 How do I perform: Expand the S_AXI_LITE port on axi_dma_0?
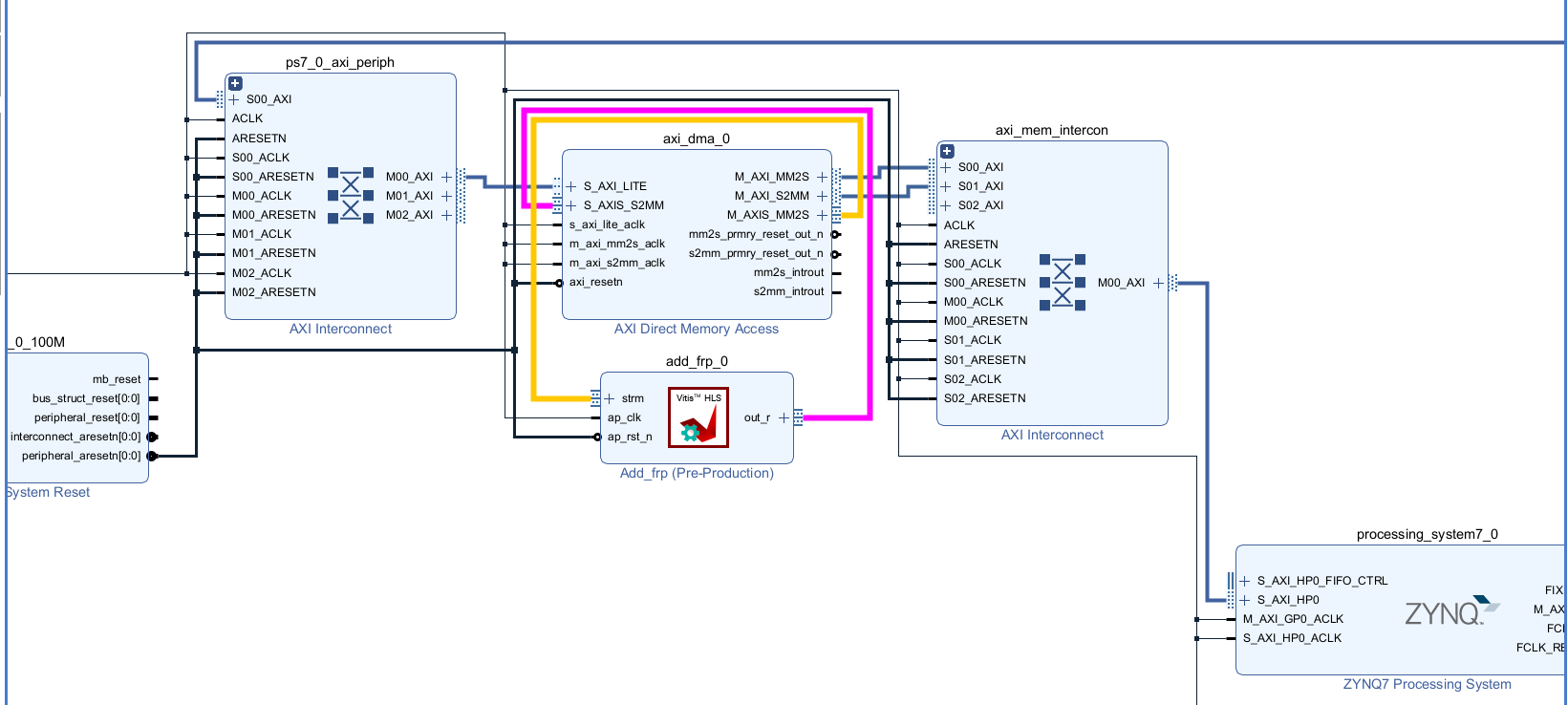click(571, 186)
